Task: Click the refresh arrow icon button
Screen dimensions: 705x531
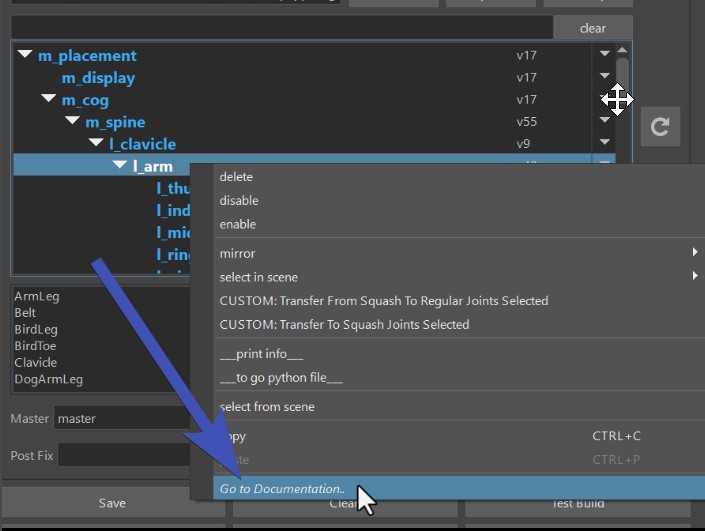Action: click(x=660, y=127)
